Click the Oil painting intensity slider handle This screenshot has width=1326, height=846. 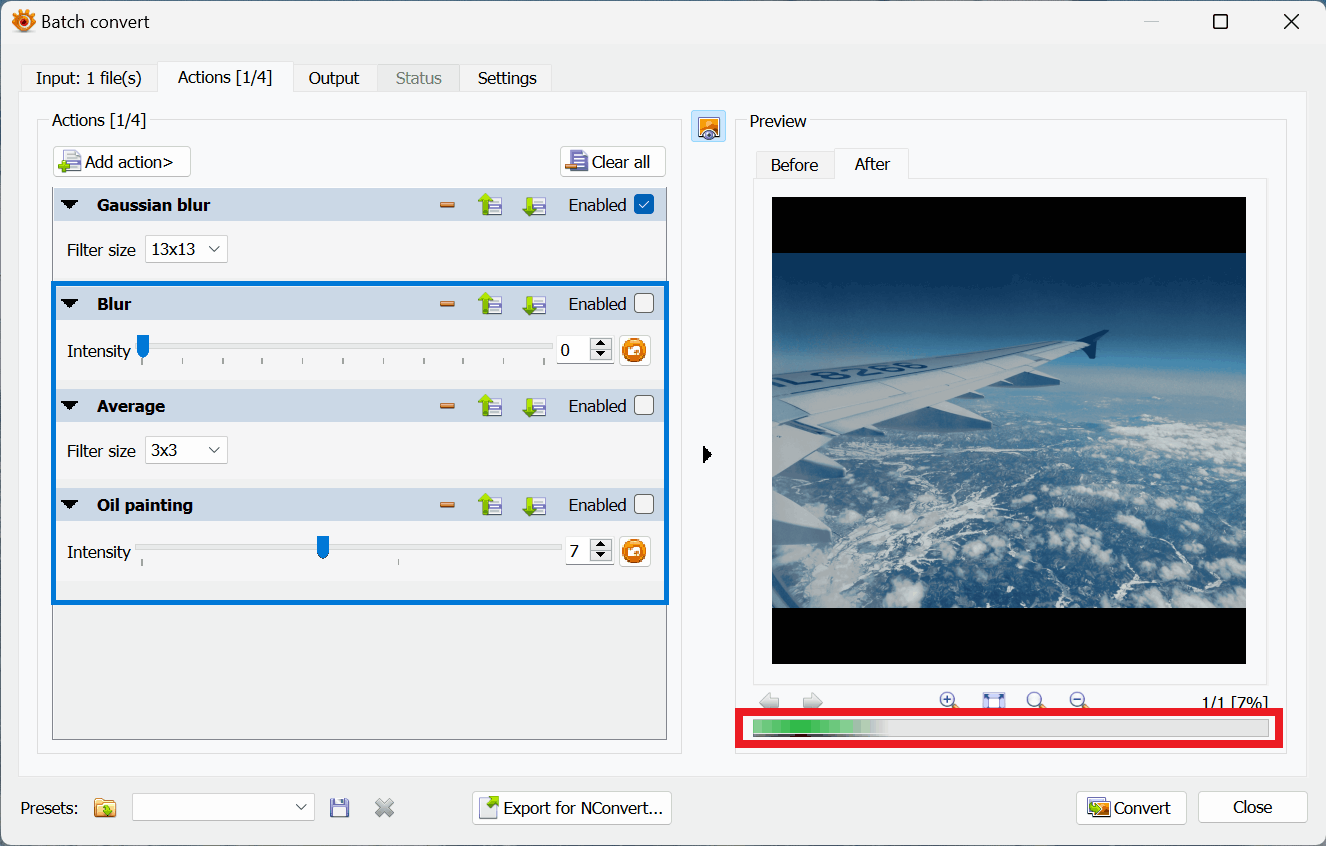point(323,547)
